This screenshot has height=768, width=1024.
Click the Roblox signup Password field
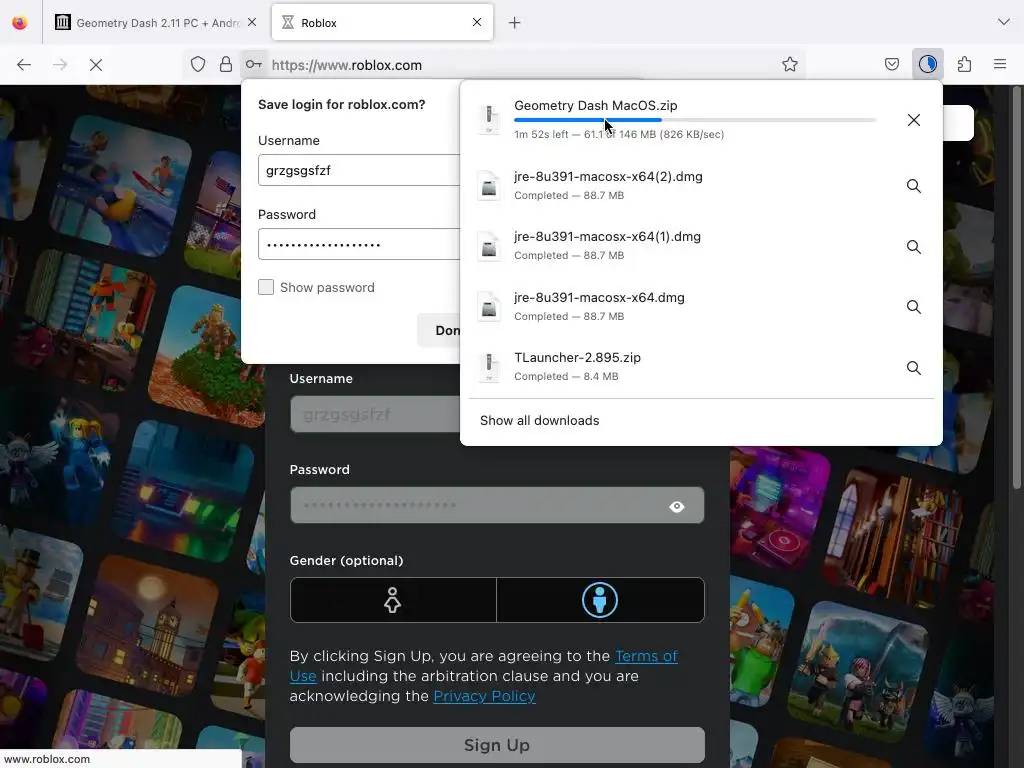coord(497,505)
